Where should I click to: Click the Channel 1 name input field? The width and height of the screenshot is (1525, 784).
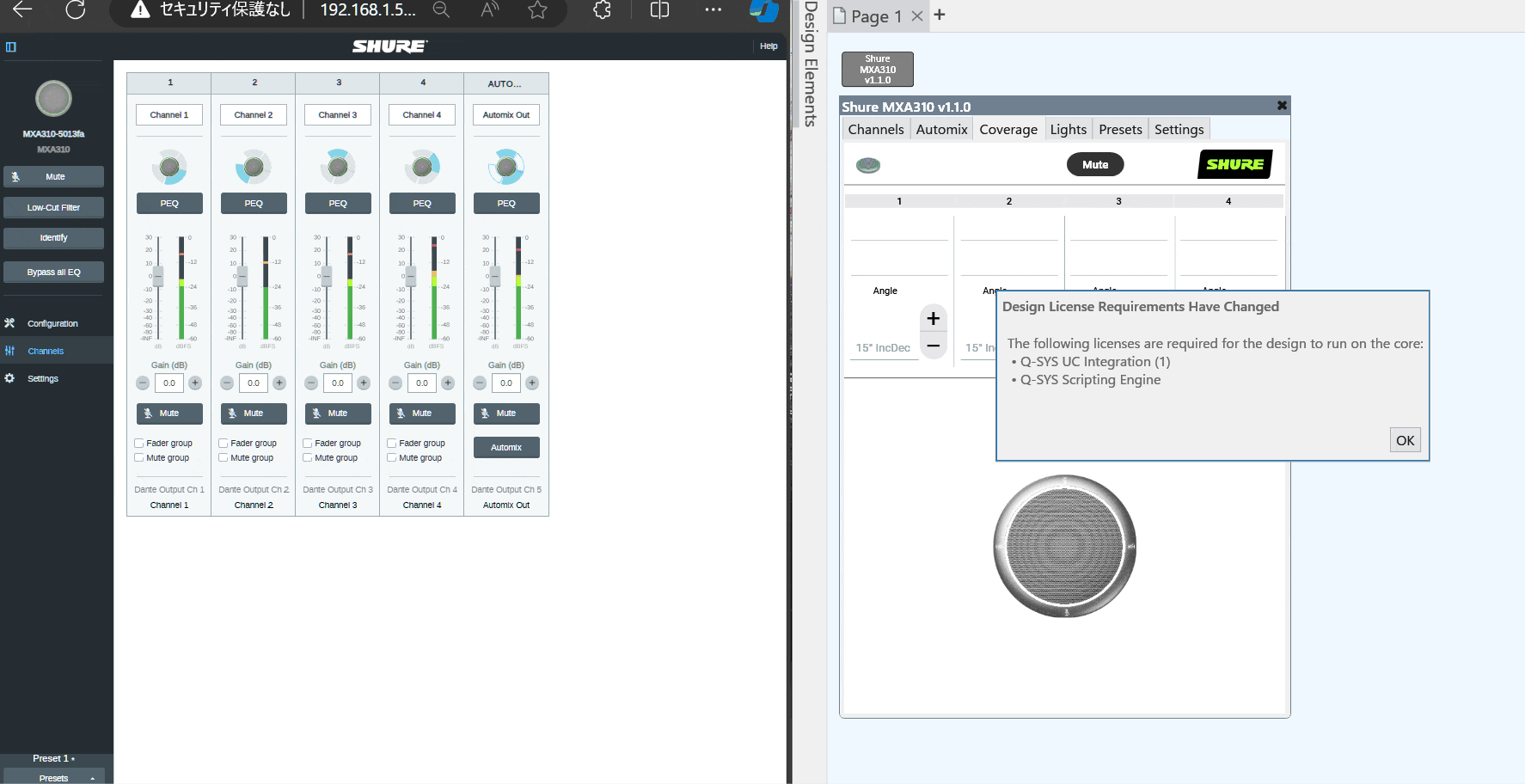(169, 114)
